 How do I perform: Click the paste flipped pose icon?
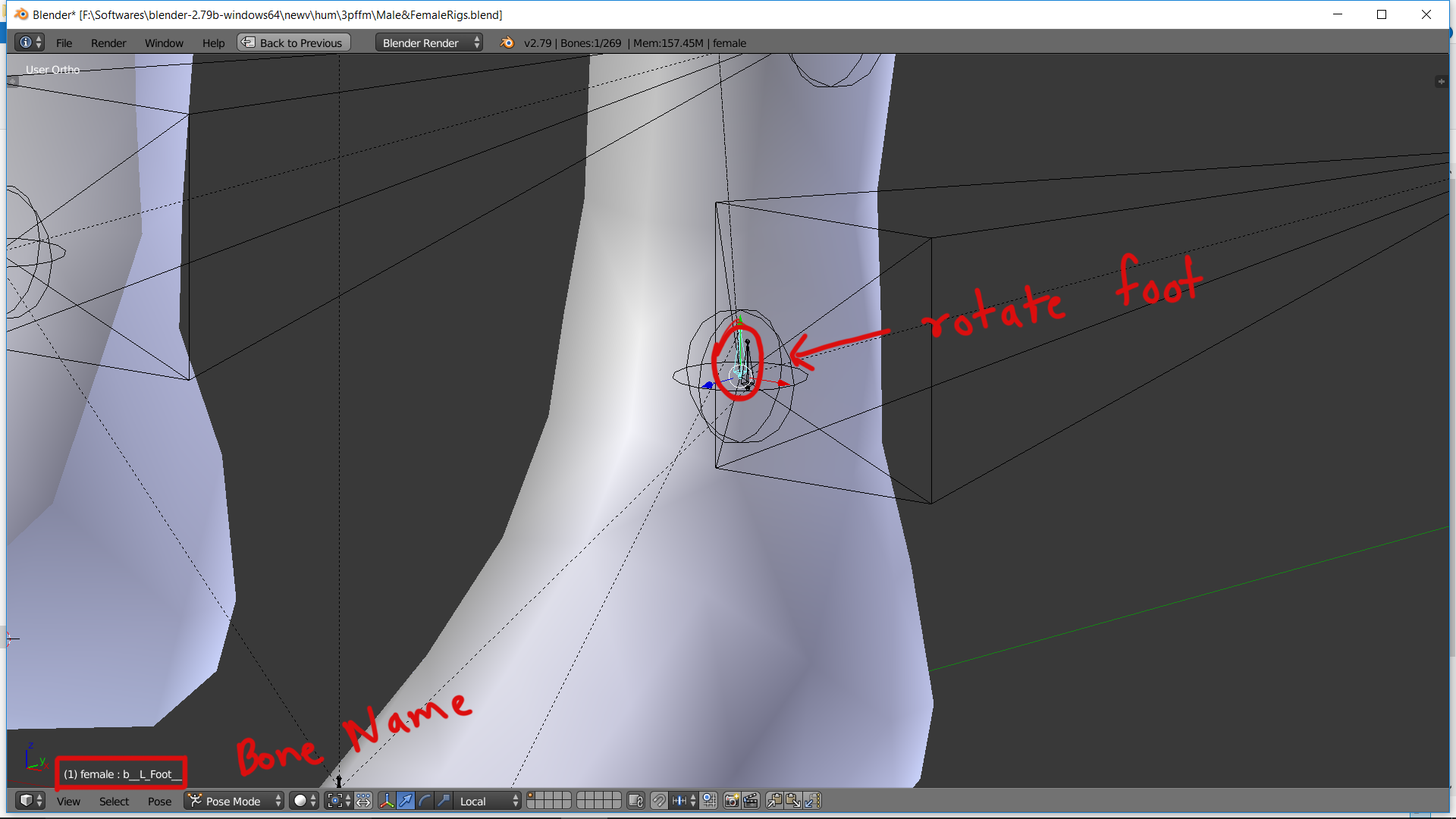pos(812,801)
